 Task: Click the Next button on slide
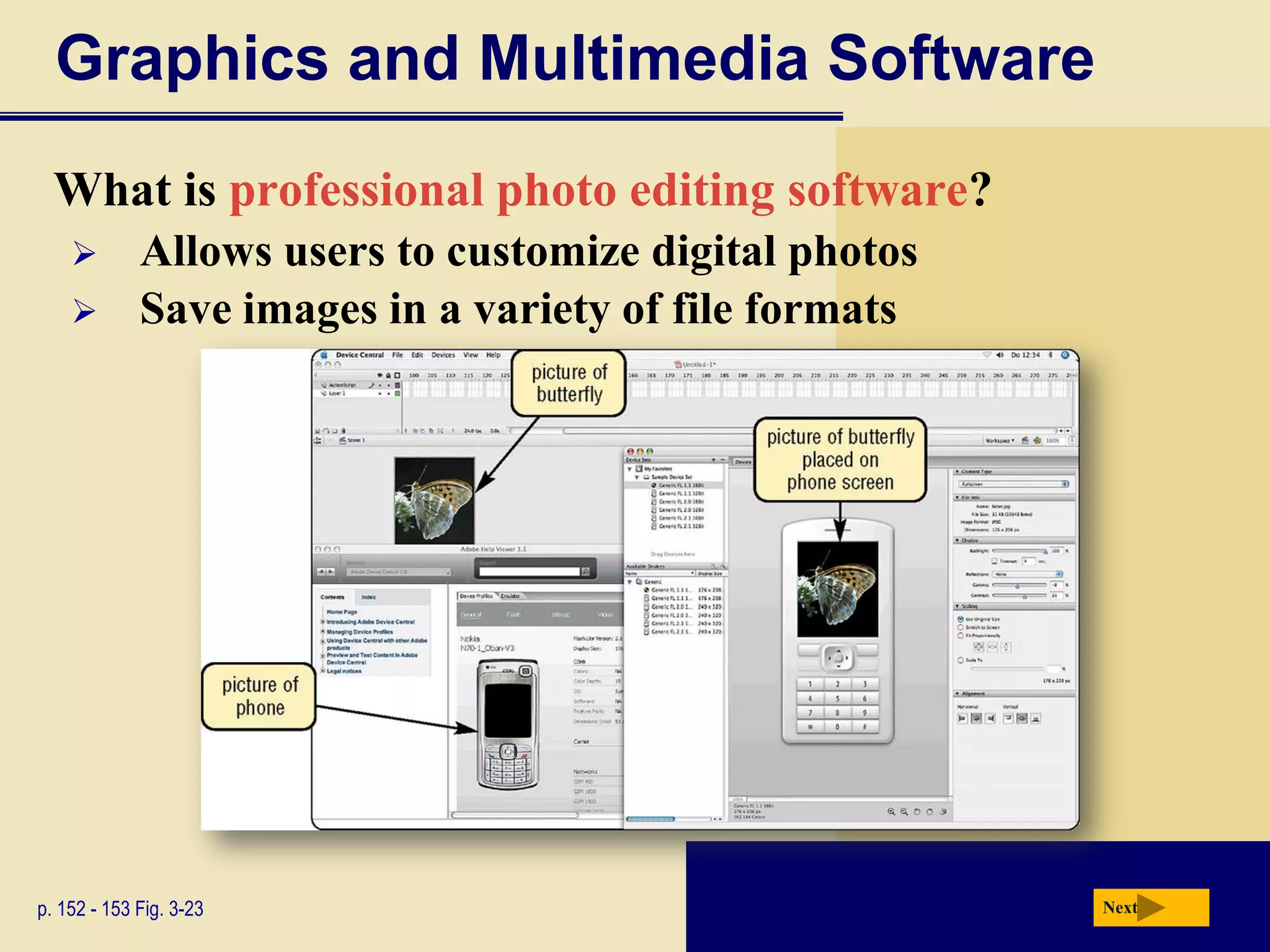1150,907
